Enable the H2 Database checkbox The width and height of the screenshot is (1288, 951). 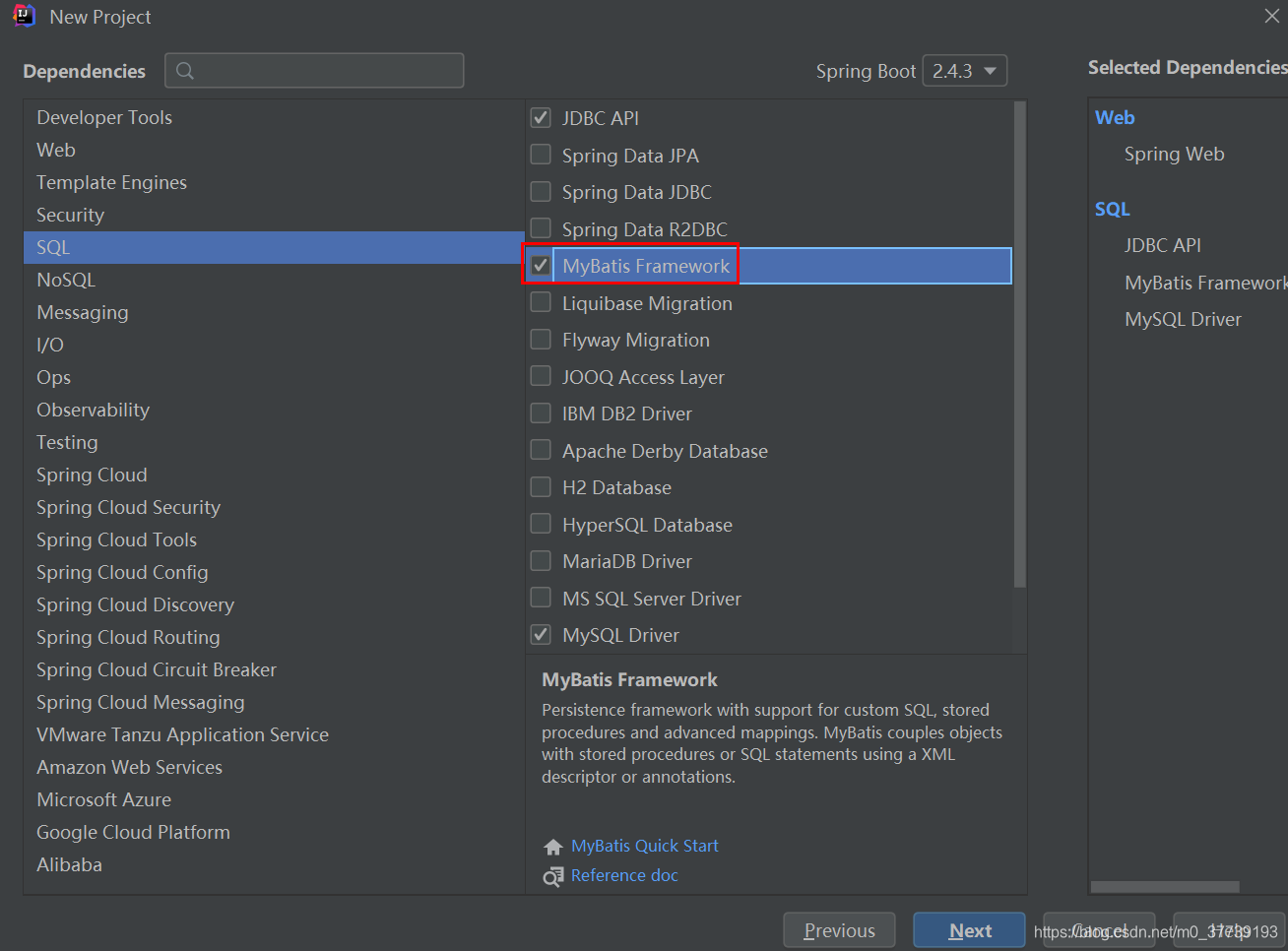pos(541,487)
